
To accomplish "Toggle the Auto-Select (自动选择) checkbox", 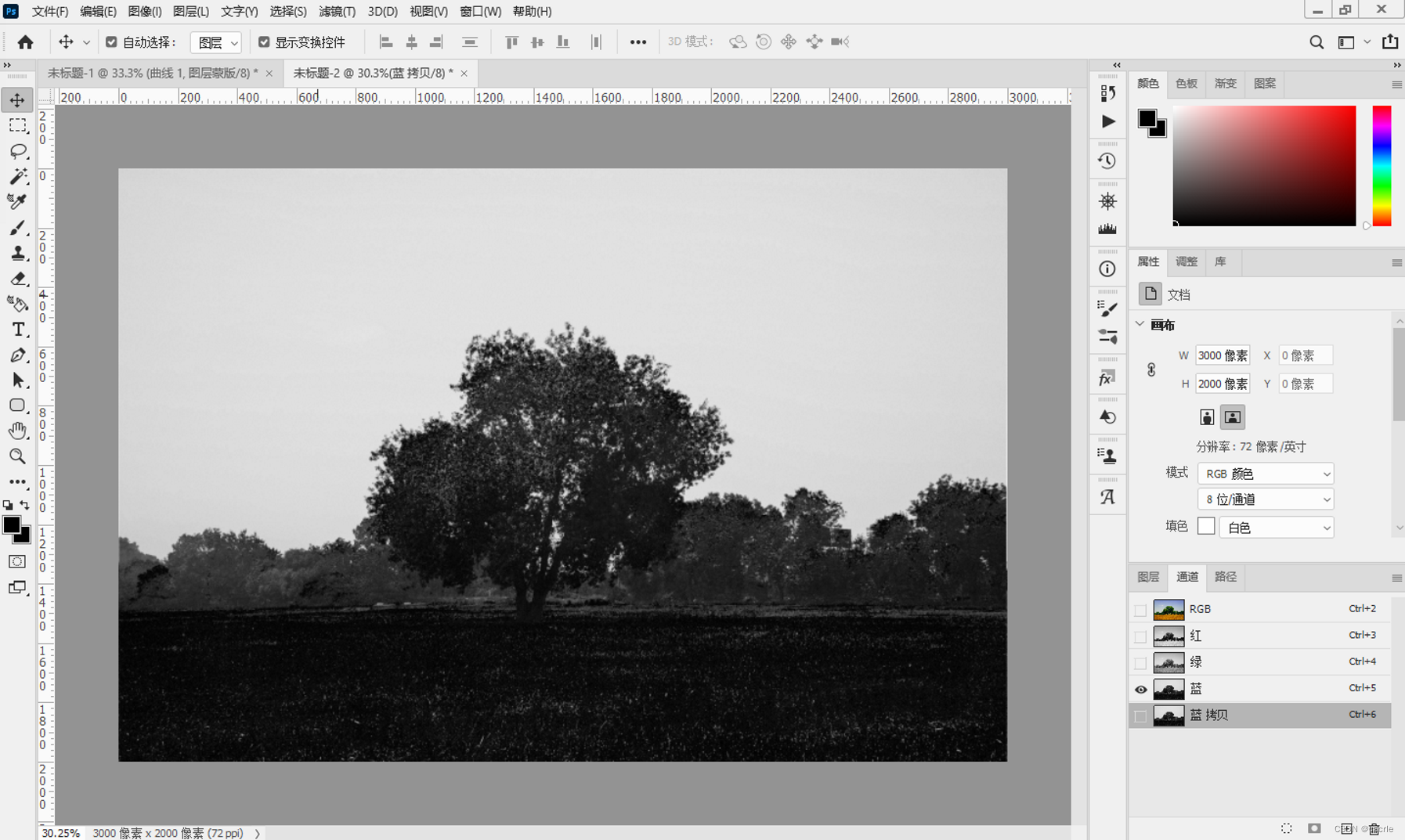I will [111, 42].
